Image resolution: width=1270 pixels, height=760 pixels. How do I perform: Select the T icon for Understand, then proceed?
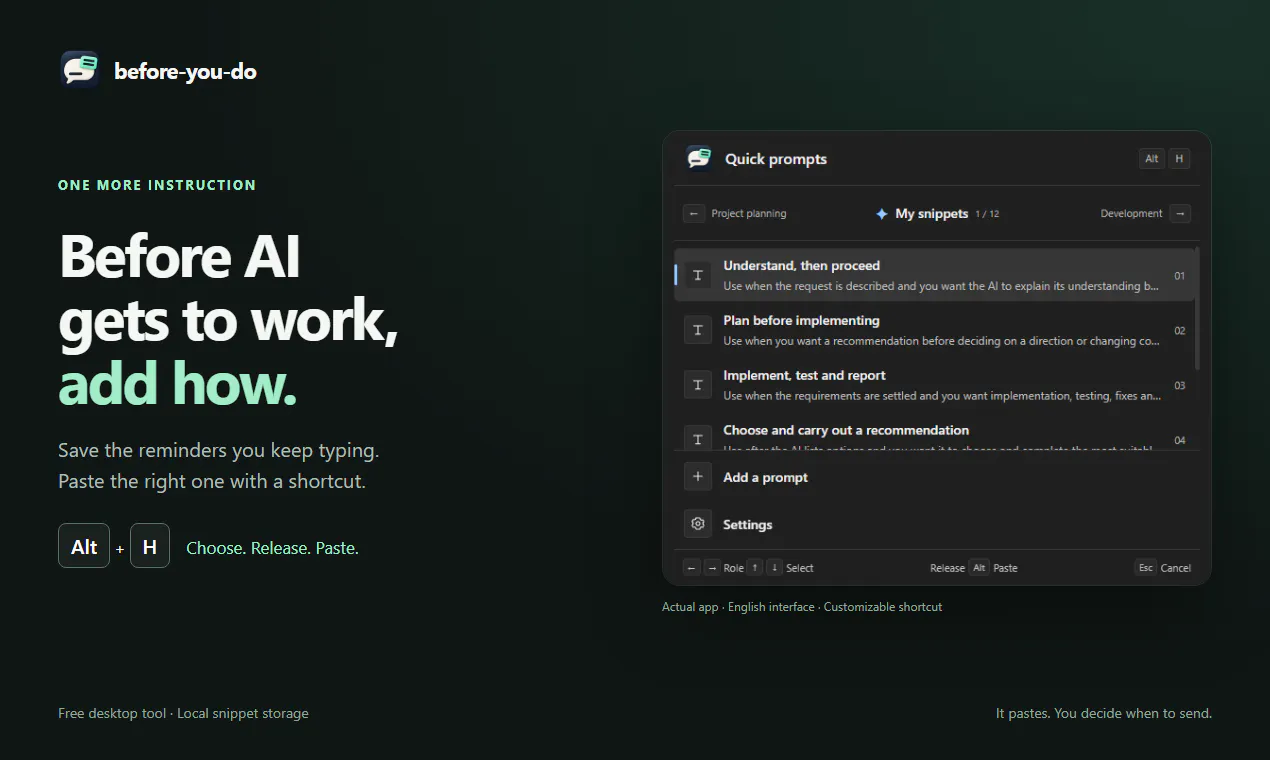(698, 275)
